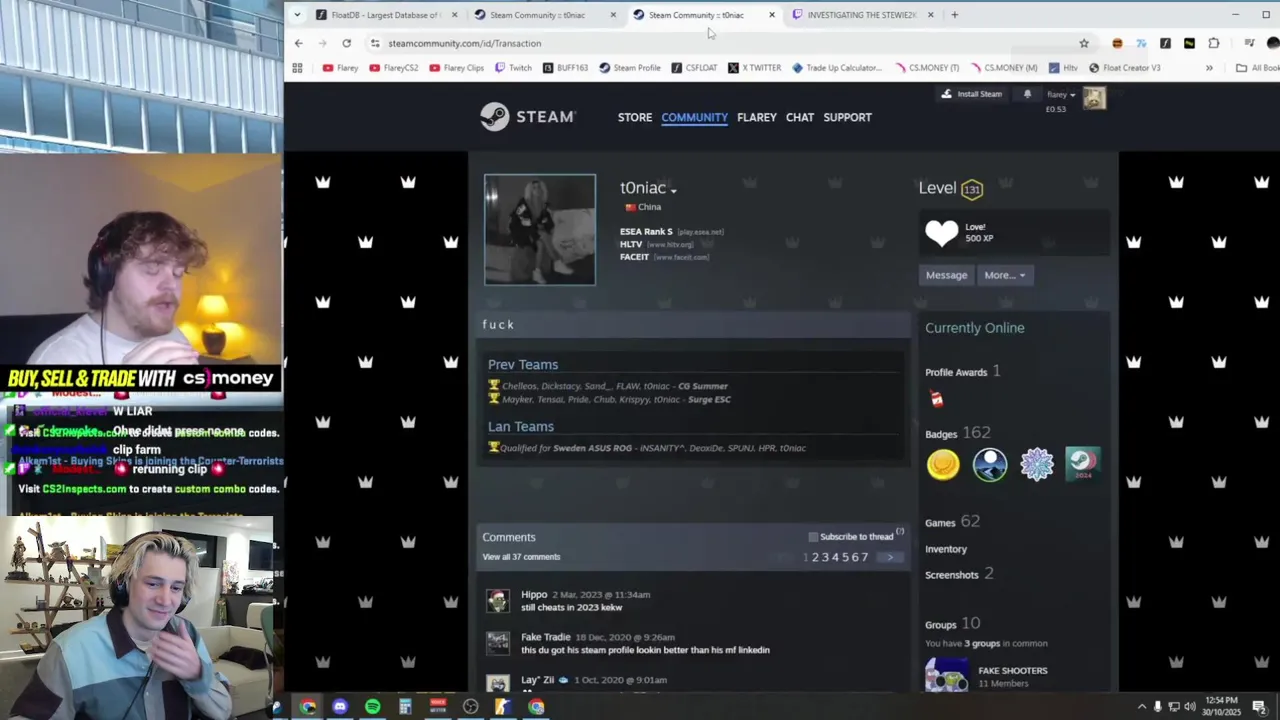Open the browser extensions puzzle icon
This screenshot has width=1280, height=720.
click(x=1214, y=43)
